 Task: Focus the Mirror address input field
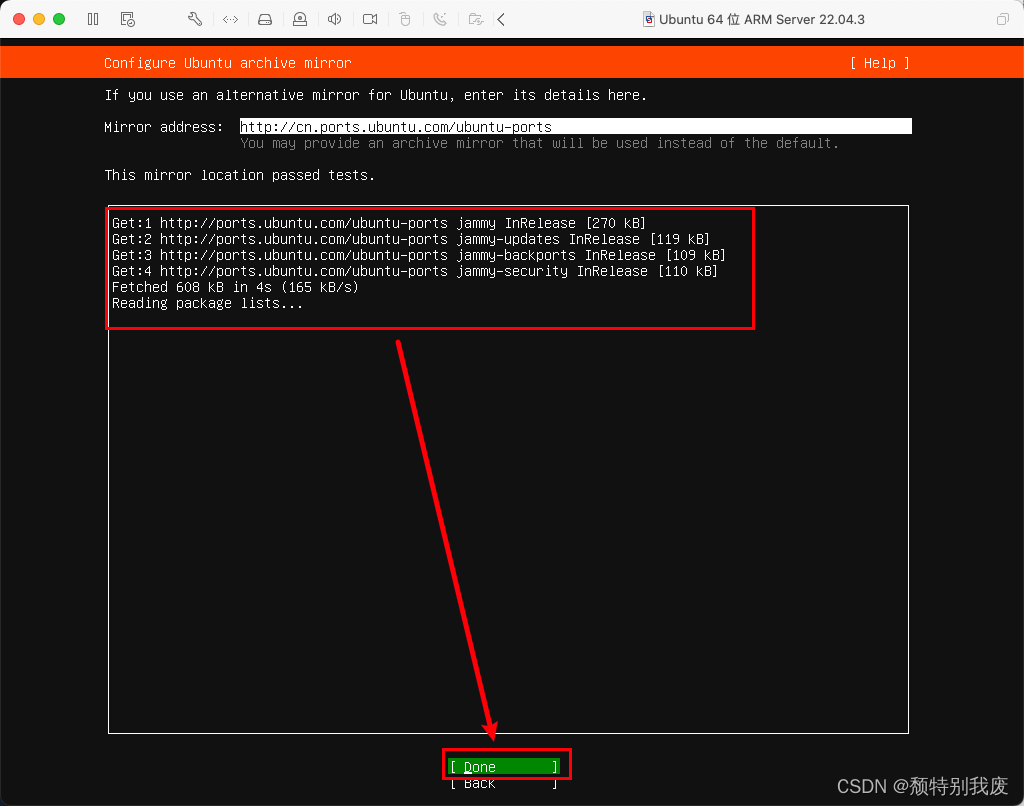[x=575, y=126]
